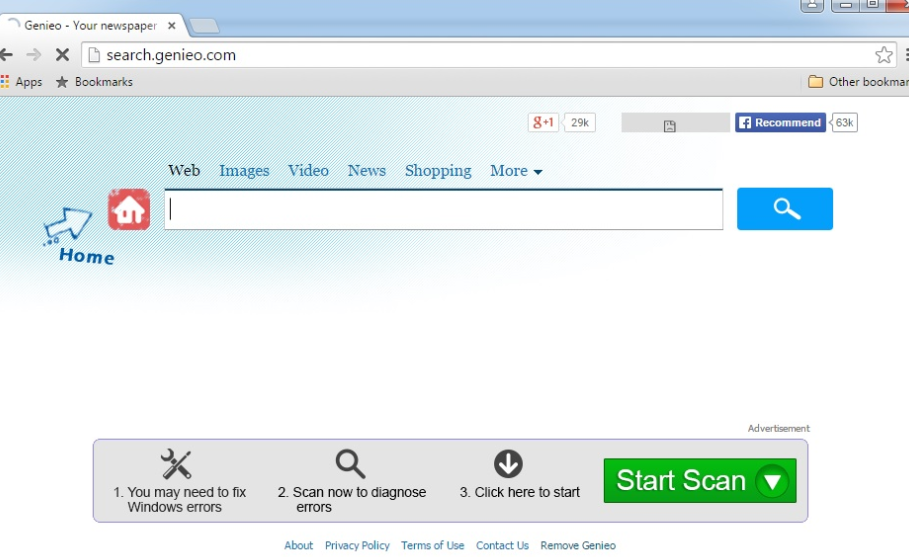This screenshot has width=909, height=560.
Task: Open the Contact Us link
Action: click(x=502, y=546)
